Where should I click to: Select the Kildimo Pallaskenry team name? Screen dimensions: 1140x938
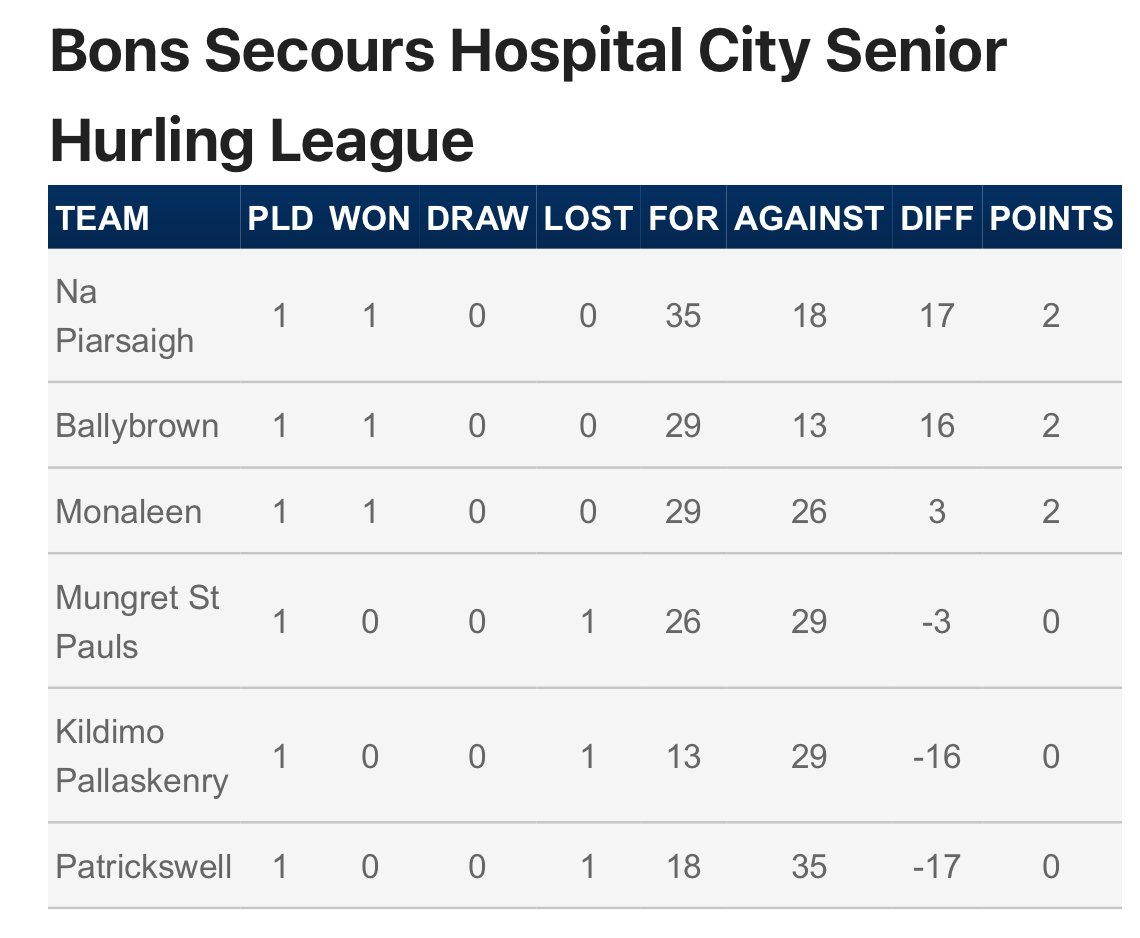tap(142, 756)
